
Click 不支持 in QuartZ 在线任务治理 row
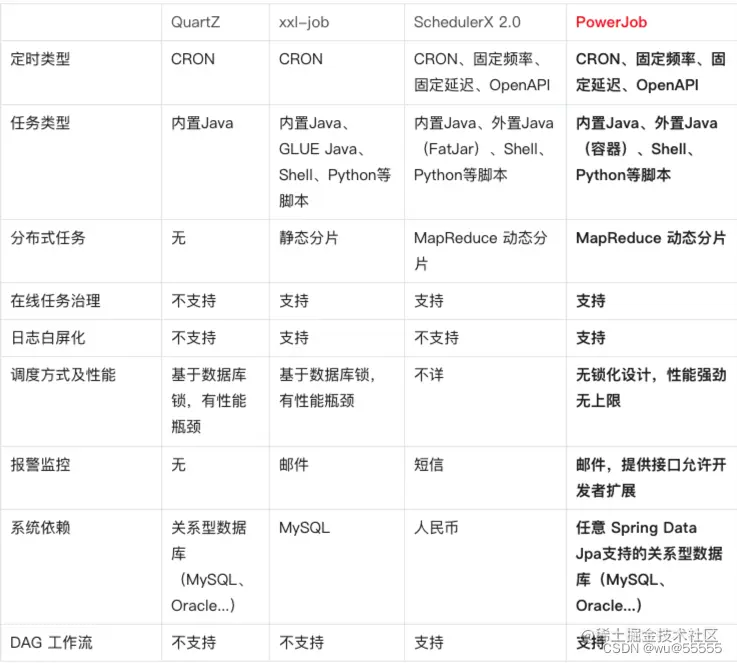pos(194,301)
